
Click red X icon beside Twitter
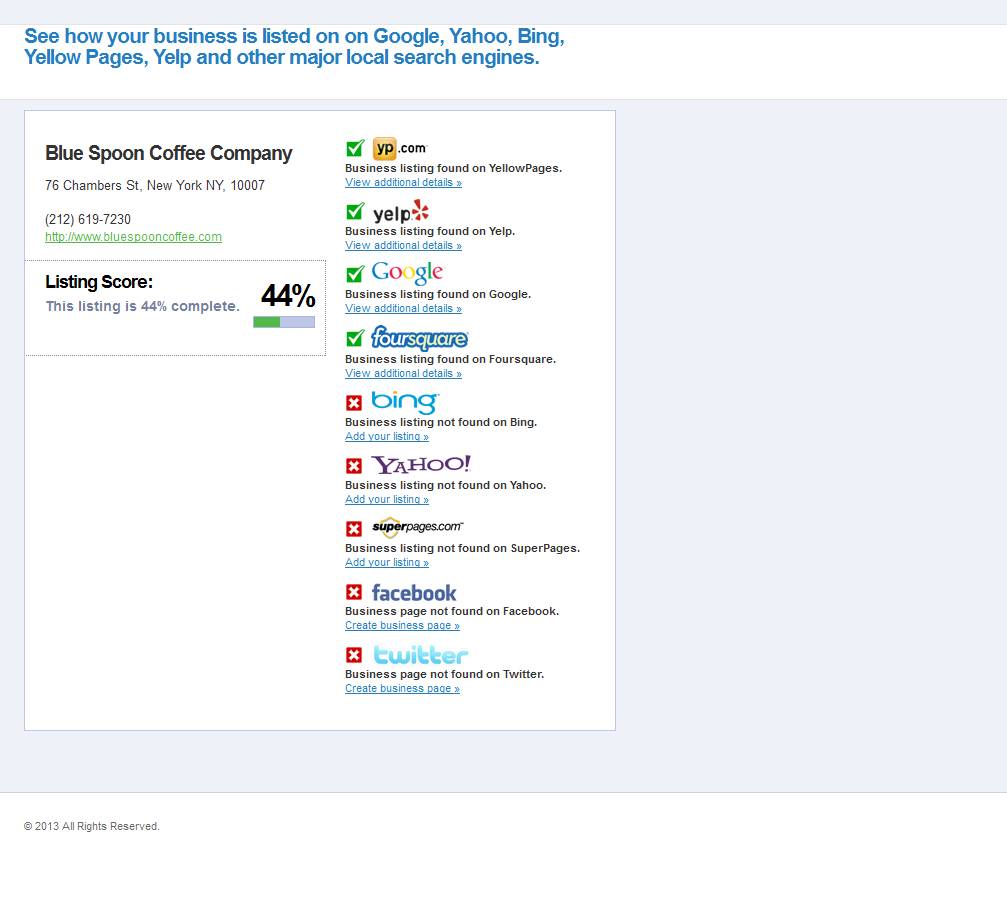coord(354,654)
